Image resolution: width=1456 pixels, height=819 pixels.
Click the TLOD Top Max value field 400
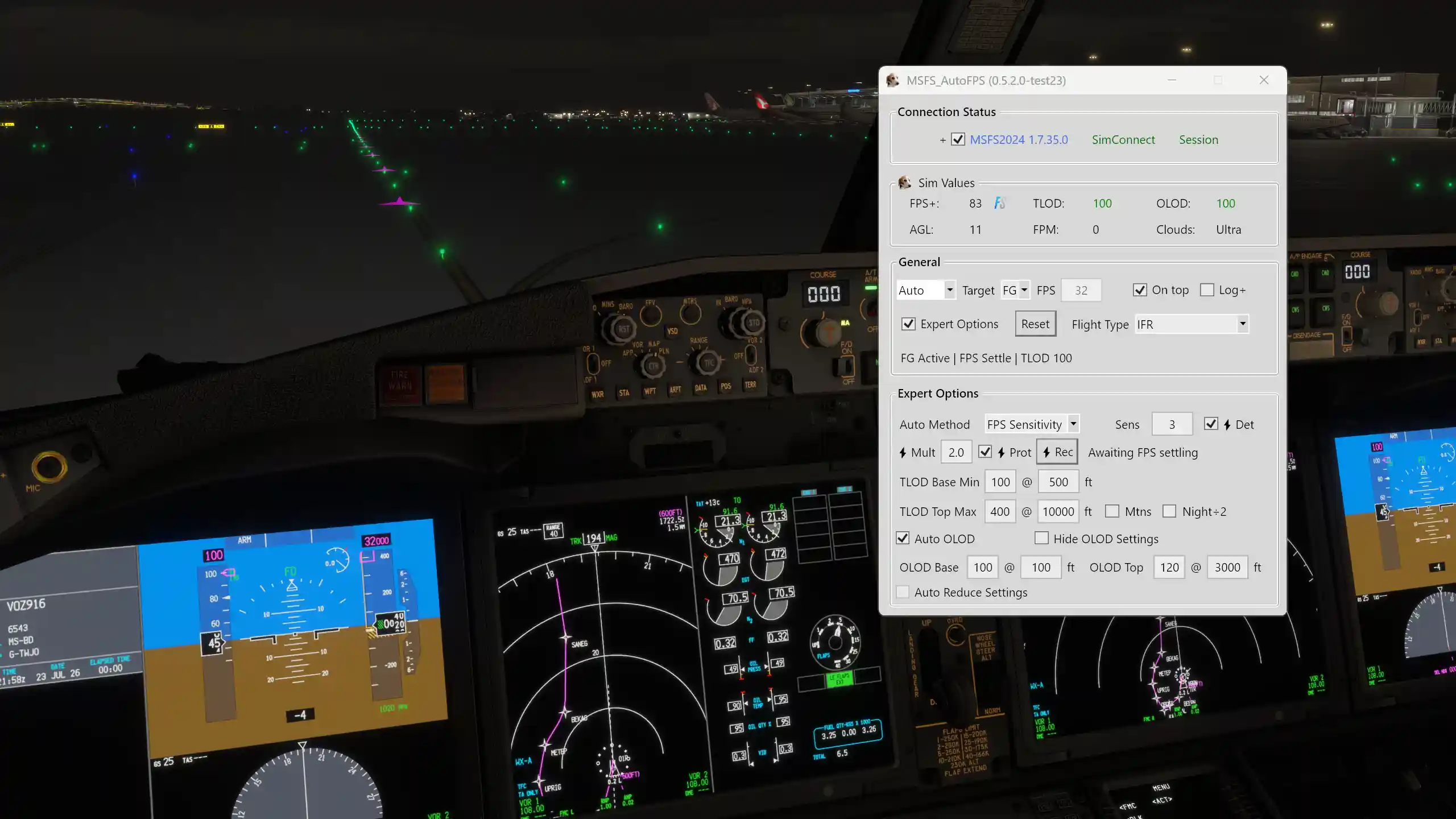coord(1000,511)
